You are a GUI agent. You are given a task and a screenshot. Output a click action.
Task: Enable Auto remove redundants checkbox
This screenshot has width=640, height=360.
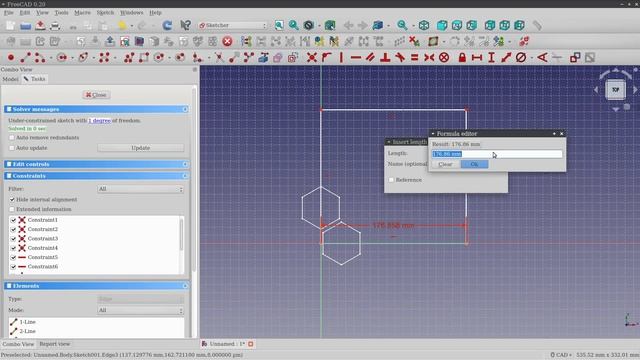click(12, 138)
